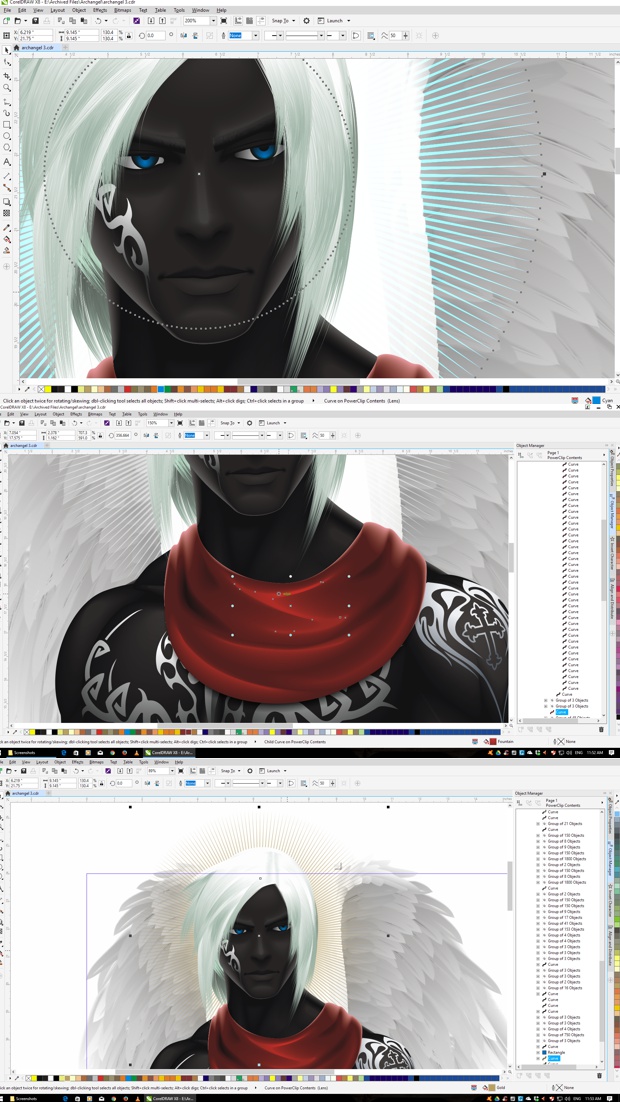The image size is (620, 1102).
Task: Select the Ellipse tool in top window toolbox
Action: pos(7,136)
